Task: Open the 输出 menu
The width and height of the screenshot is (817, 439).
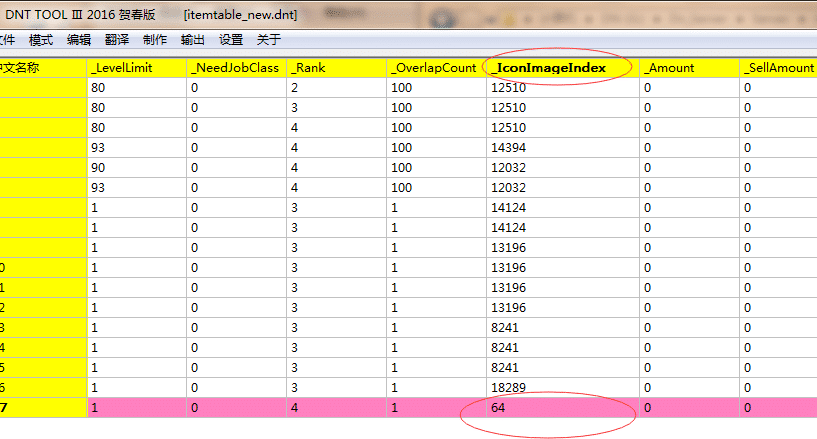Action: coord(193,40)
